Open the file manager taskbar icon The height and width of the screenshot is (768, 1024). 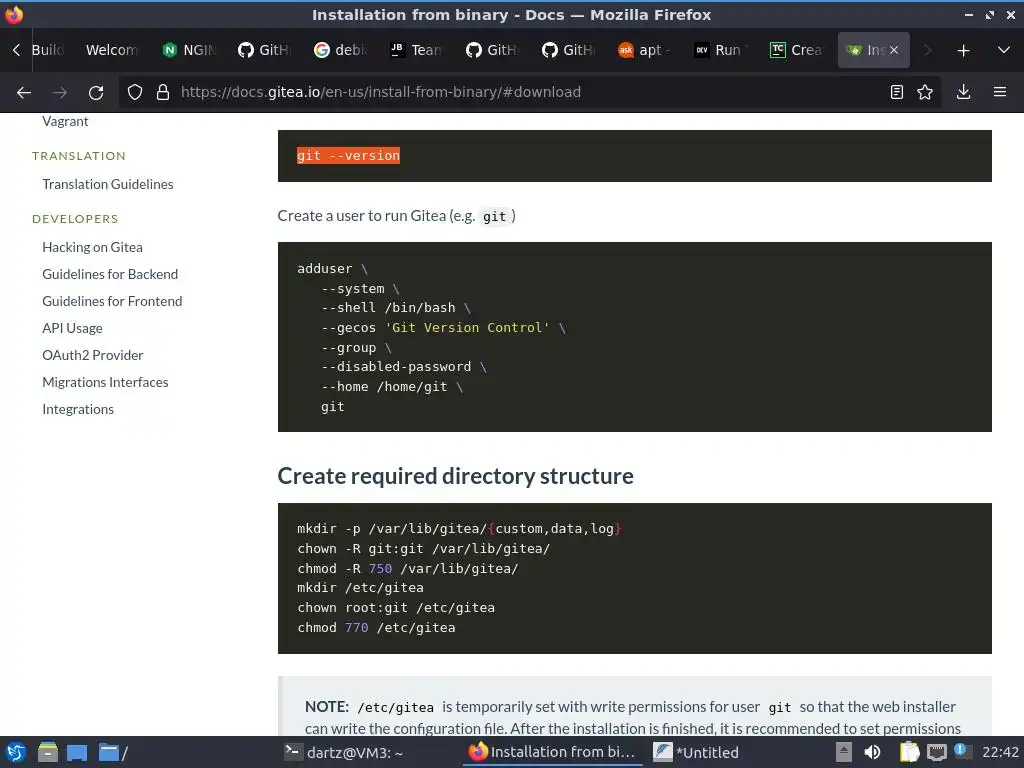click(x=48, y=752)
